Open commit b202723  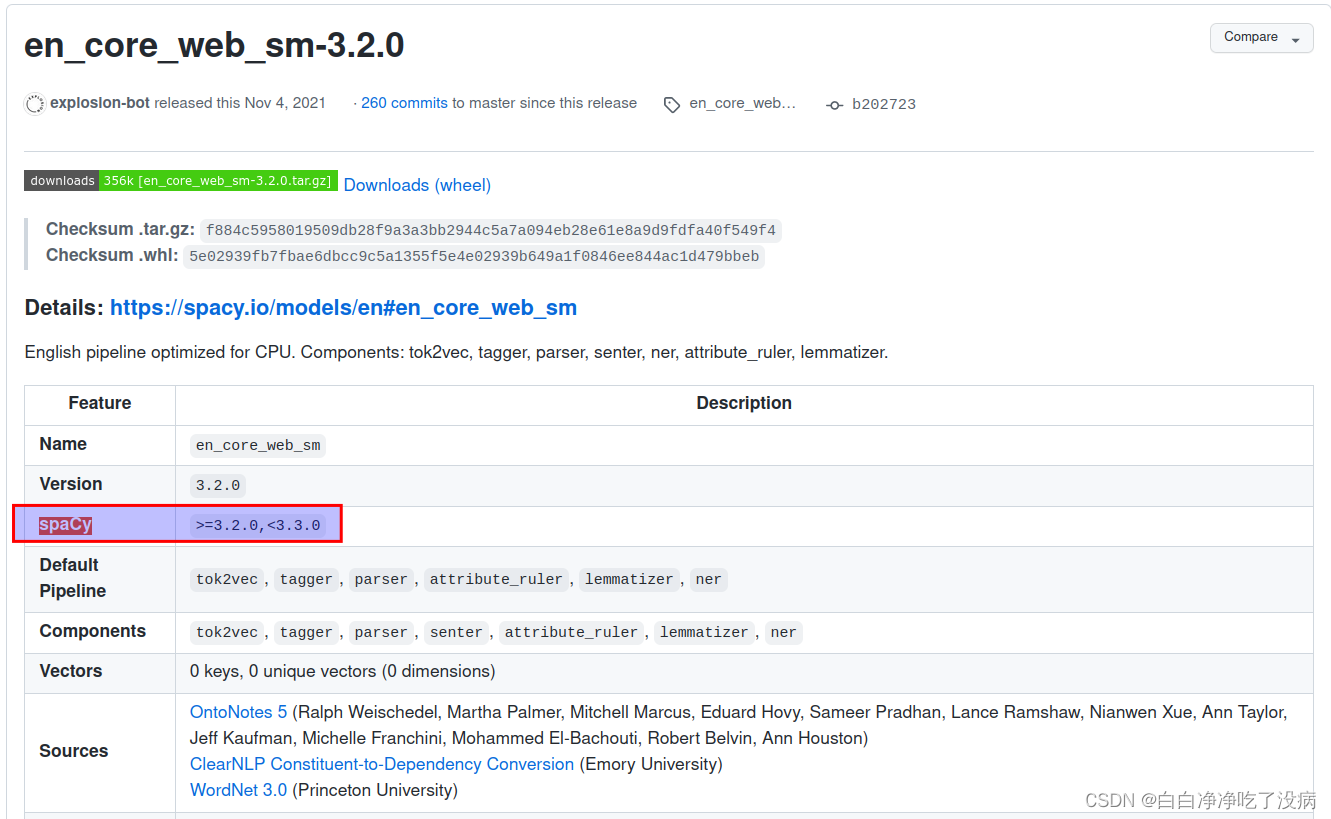click(884, 104)
